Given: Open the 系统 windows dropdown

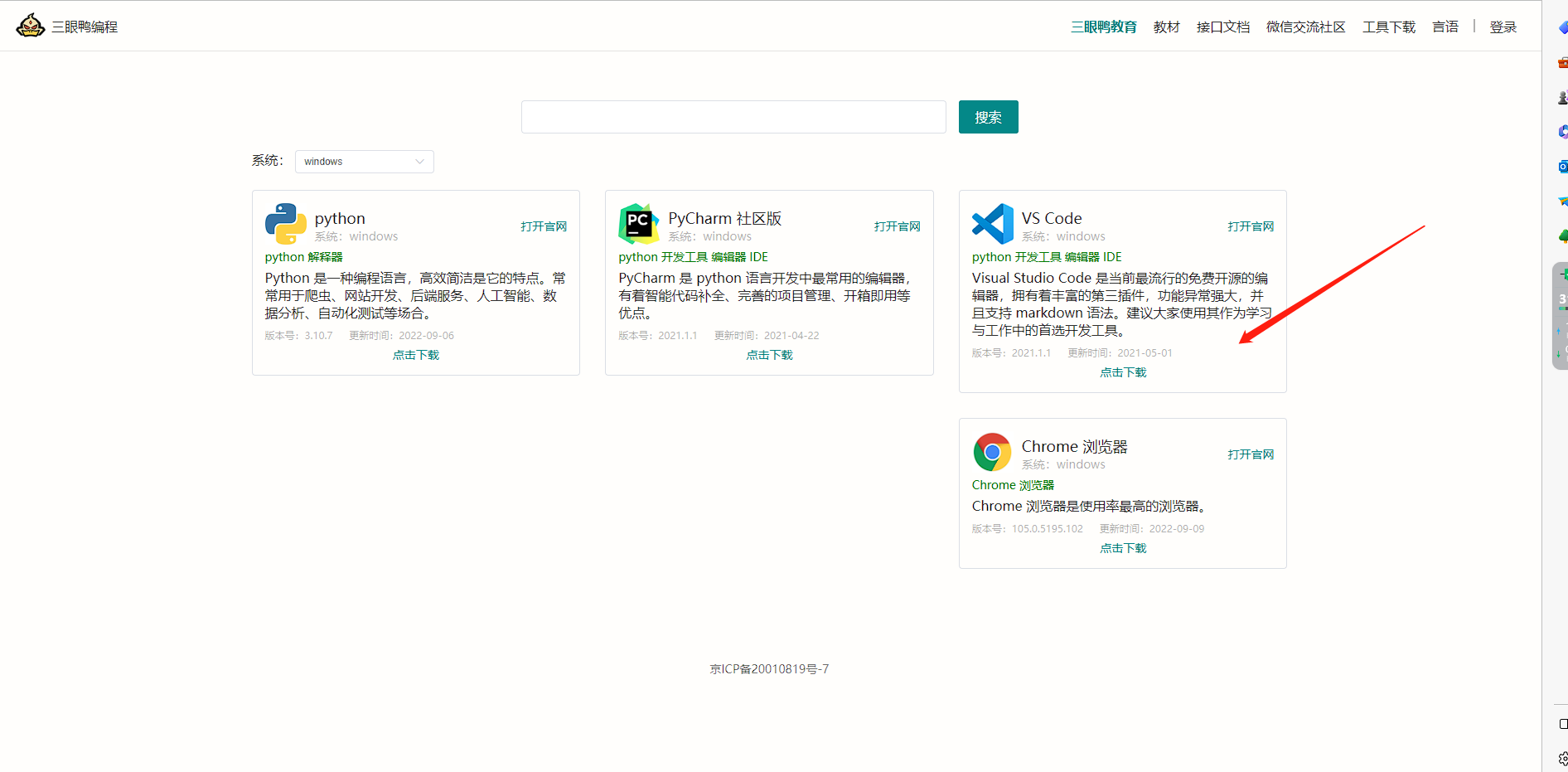Looking at the screenshot, I should (x=365, y=162).
